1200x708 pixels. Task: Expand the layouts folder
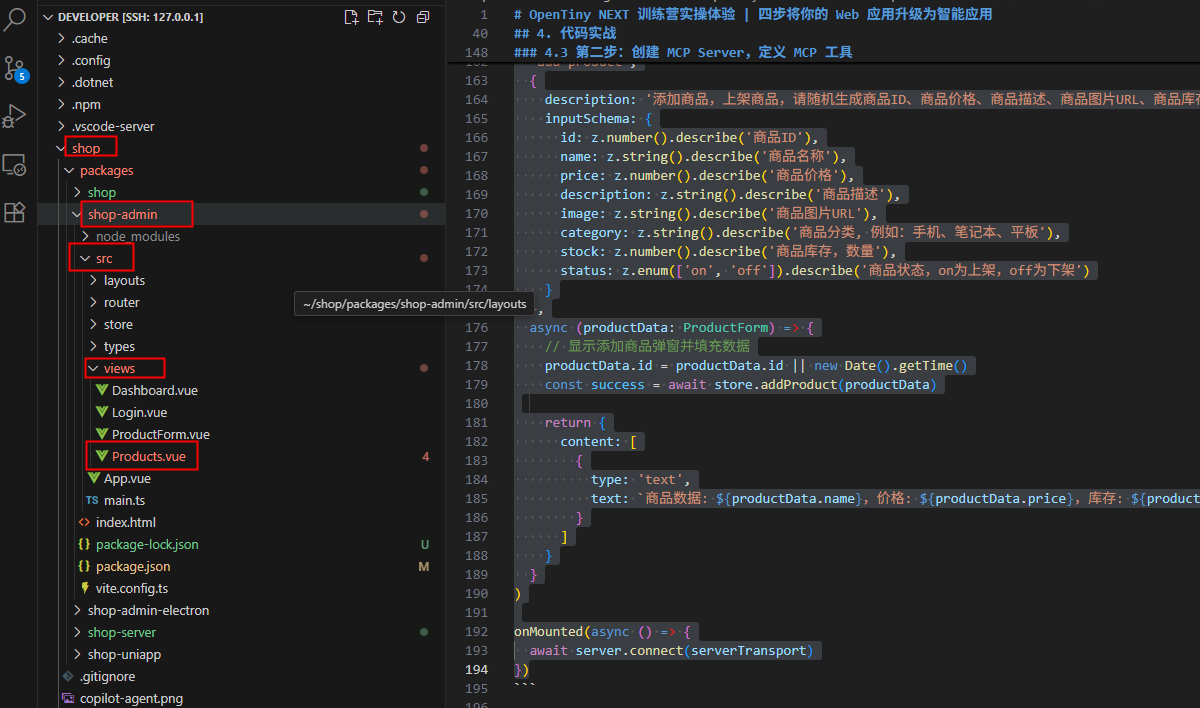pos(124,281)
